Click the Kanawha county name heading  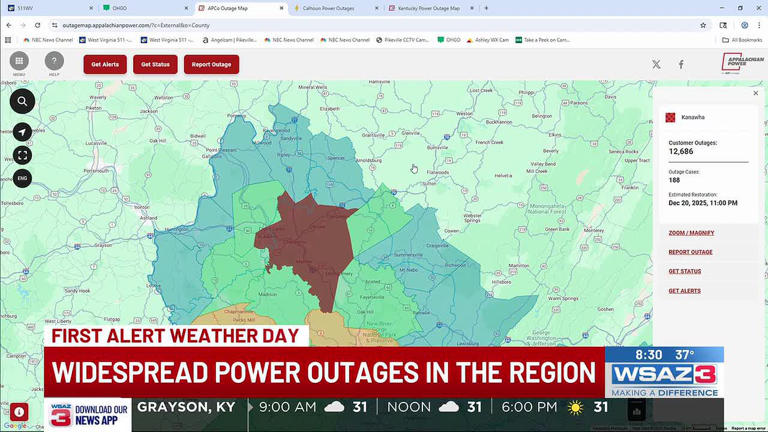tap(693, 118)
